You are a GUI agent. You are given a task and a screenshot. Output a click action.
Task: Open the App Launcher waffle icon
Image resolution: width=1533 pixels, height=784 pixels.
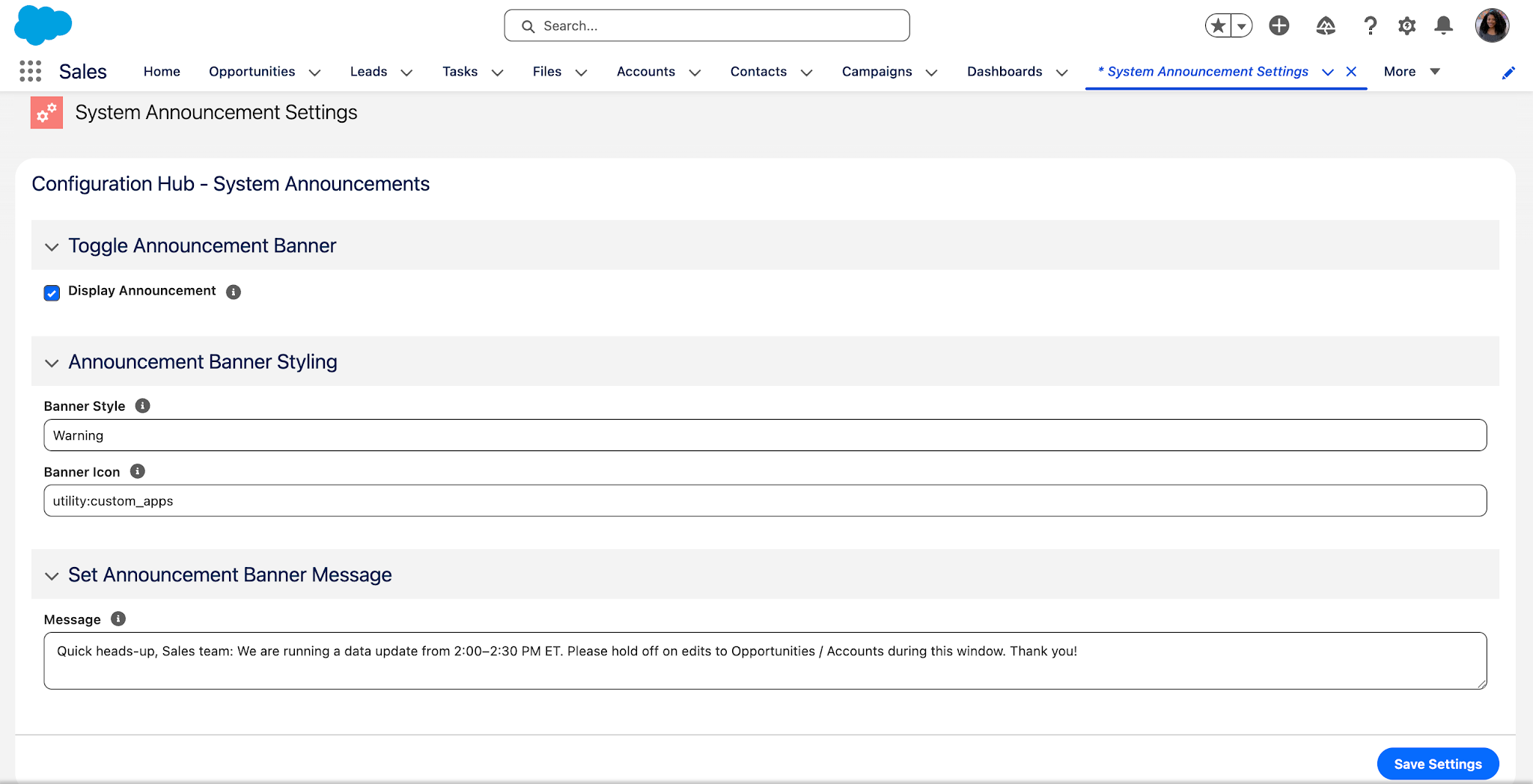tap(29, 71)
